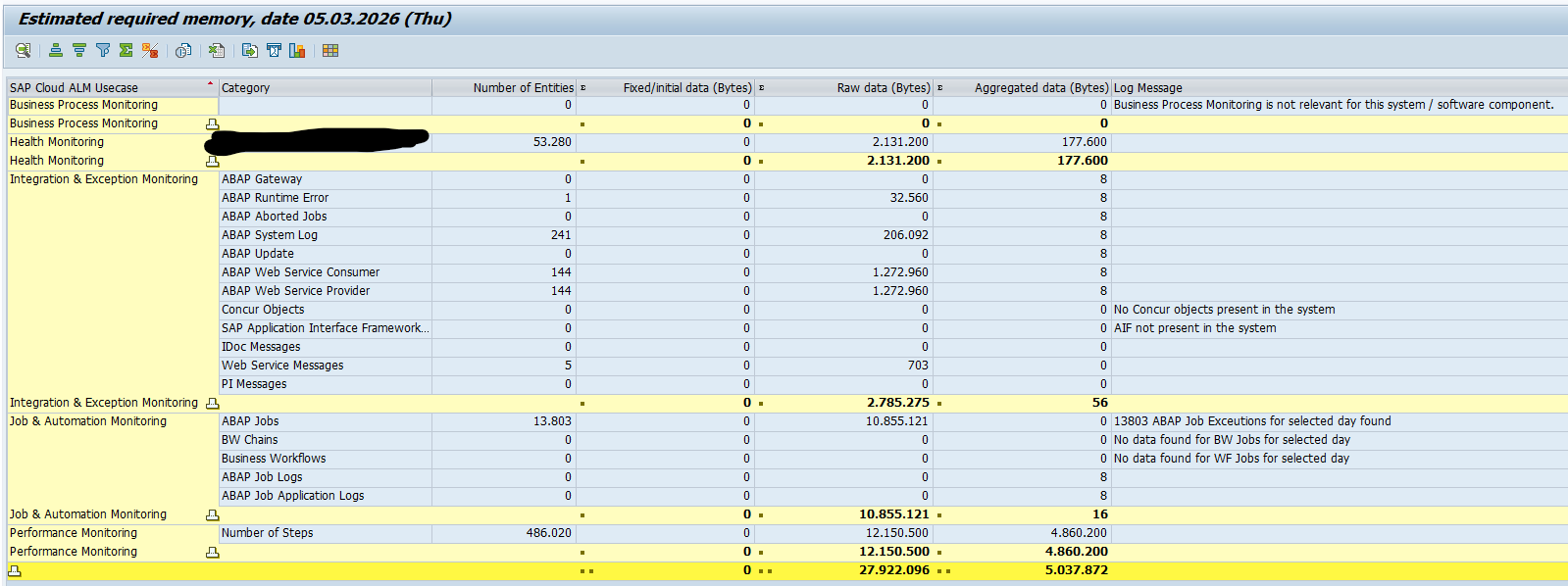Select the Category column header
This screenshot has height=586, width=1568.
(x=324, y=87)
